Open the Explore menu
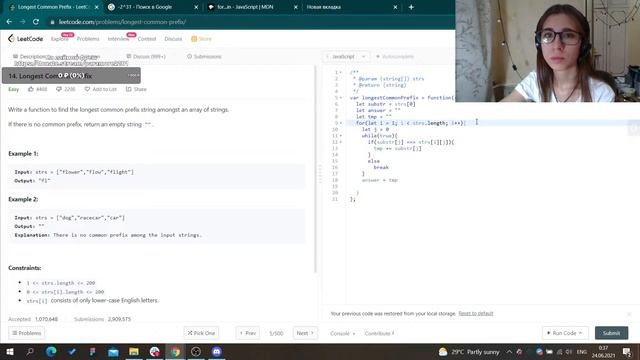Screen dimensions: 640x360 click(59, 39)
